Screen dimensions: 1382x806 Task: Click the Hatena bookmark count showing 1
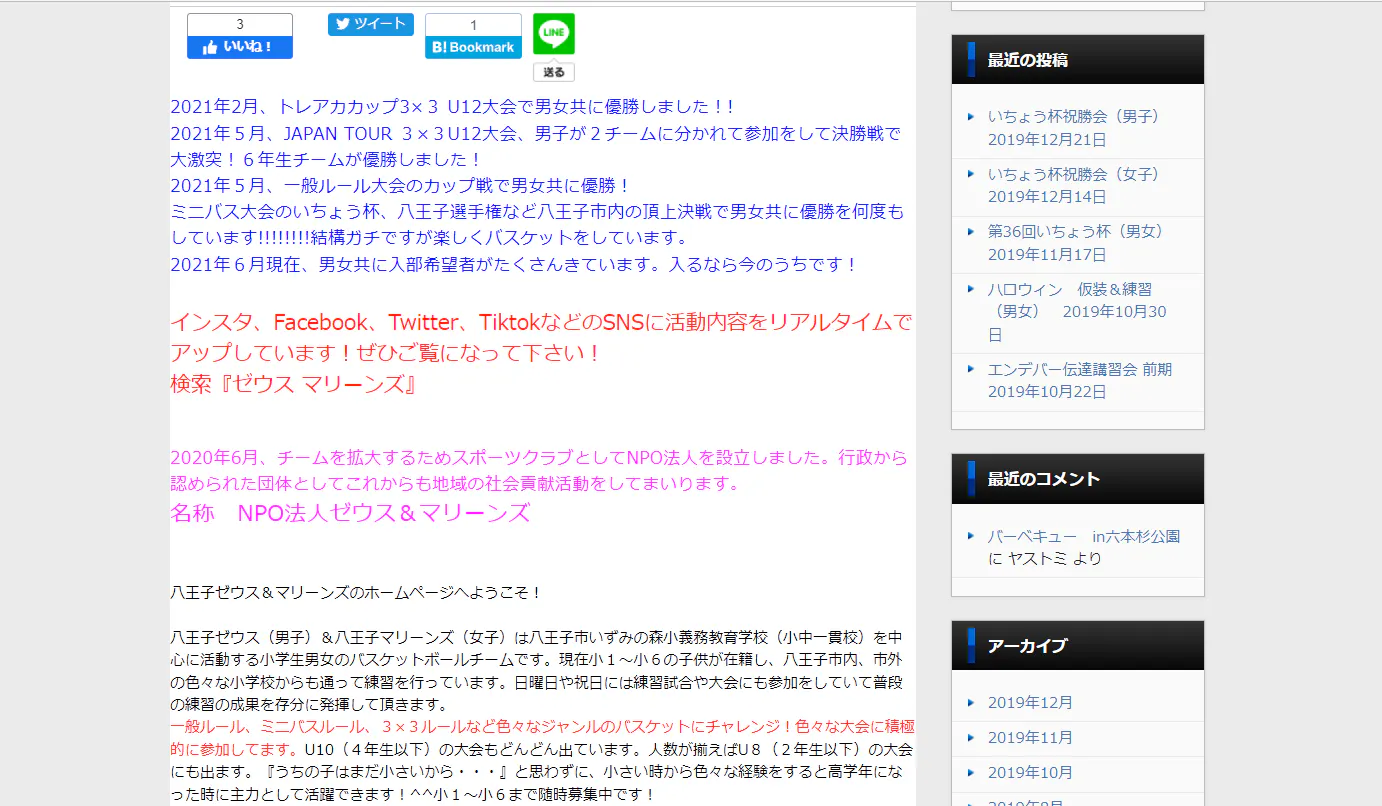click(473, 25)
